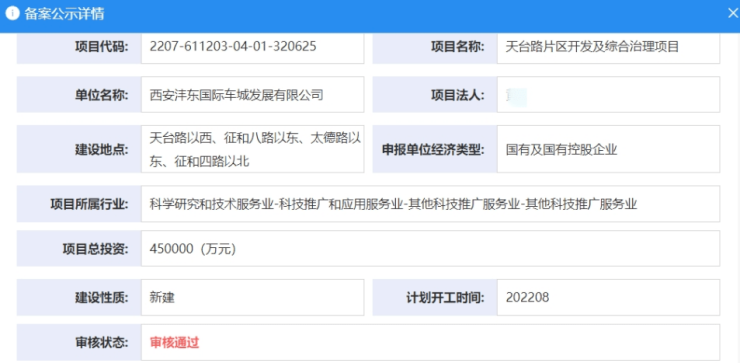740x363 pixels.
Task: Click the 单位名称 field 西安沣东国际车城发展有限公司
Action: click(x=252, y=95)
